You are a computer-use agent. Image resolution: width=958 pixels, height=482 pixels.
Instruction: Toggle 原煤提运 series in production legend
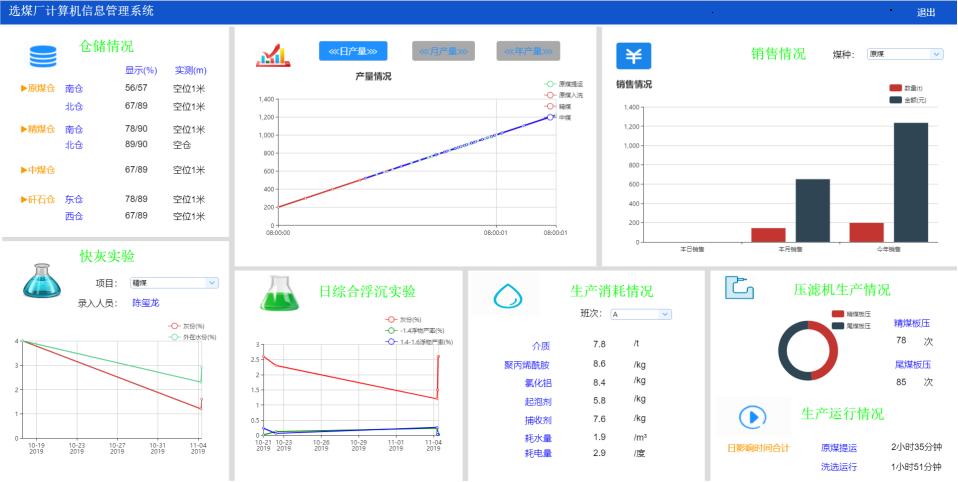coord(560,84)
